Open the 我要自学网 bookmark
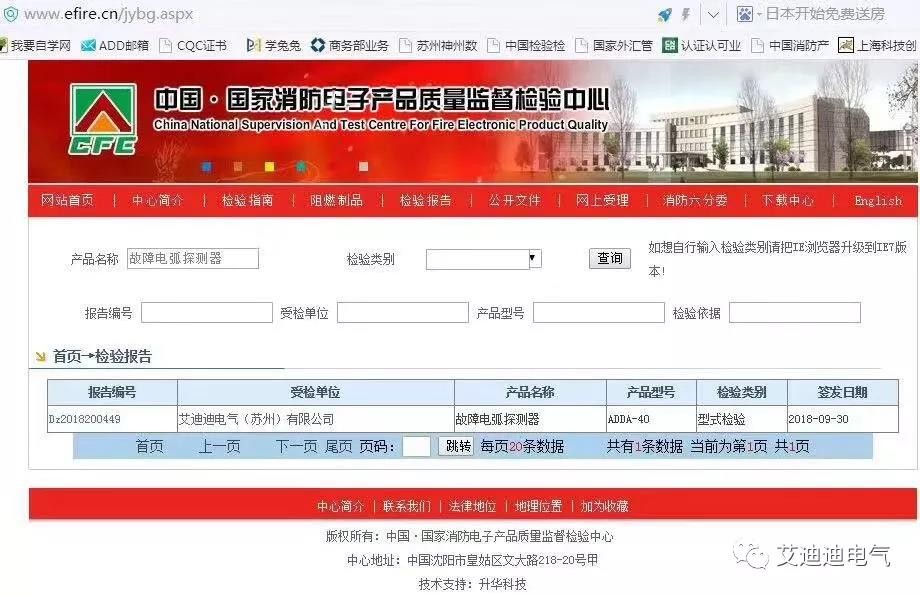920x596 pixels. click(x=36, y=45)
